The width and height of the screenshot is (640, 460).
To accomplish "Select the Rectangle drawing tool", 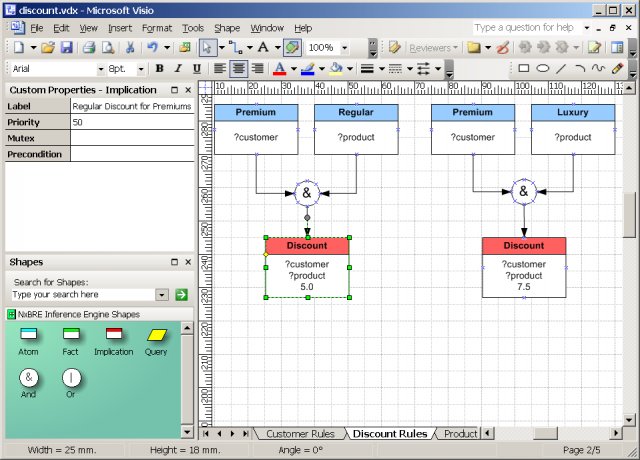I will click(x=523, y=69).
